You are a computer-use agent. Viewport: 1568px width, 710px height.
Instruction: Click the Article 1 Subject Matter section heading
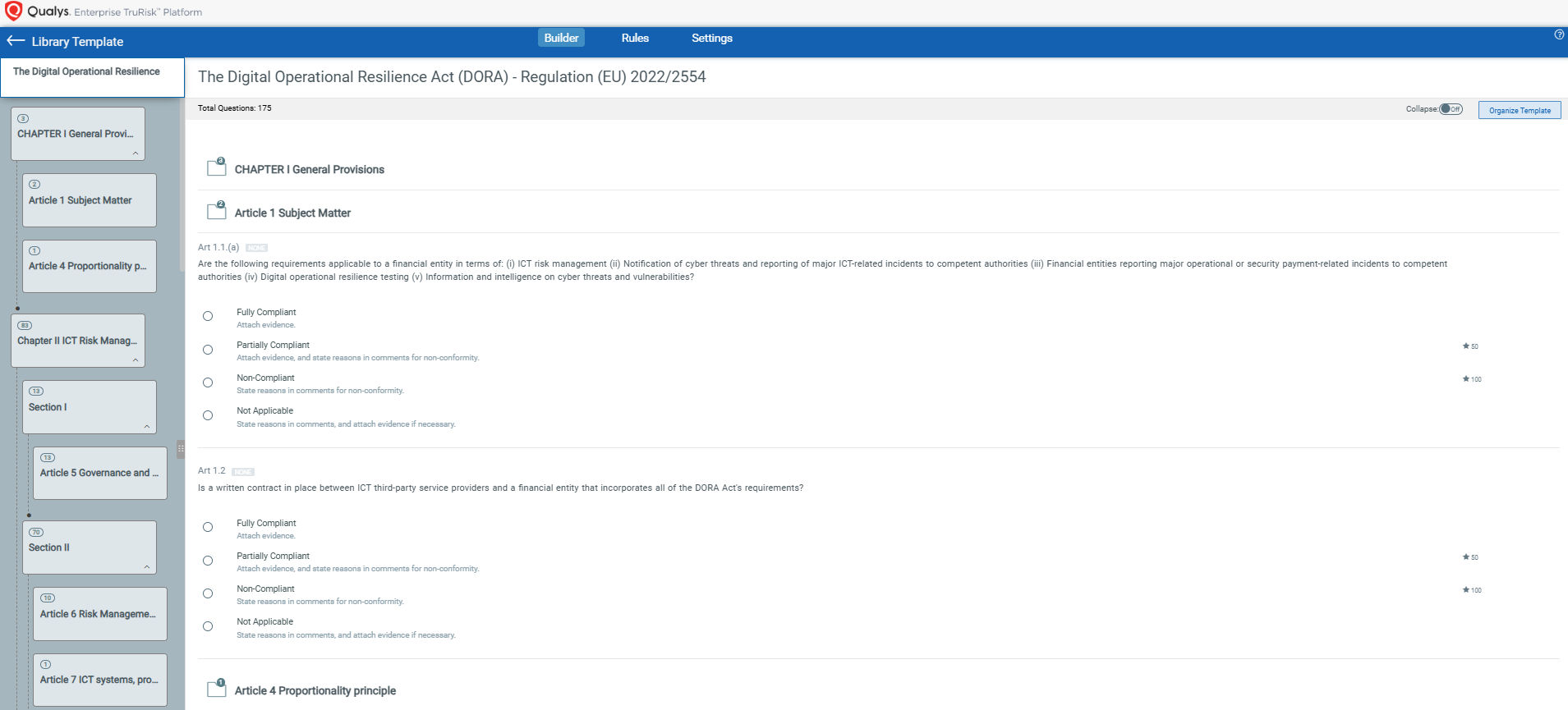[292, 213]
